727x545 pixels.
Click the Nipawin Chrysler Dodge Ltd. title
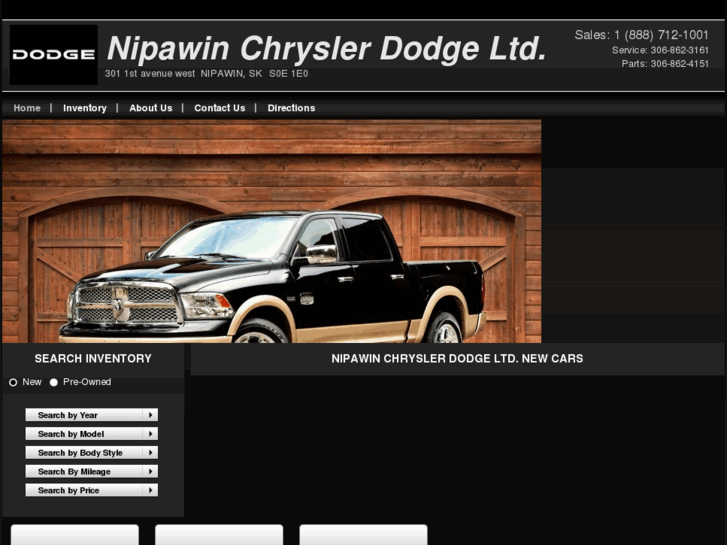point(327,49)
